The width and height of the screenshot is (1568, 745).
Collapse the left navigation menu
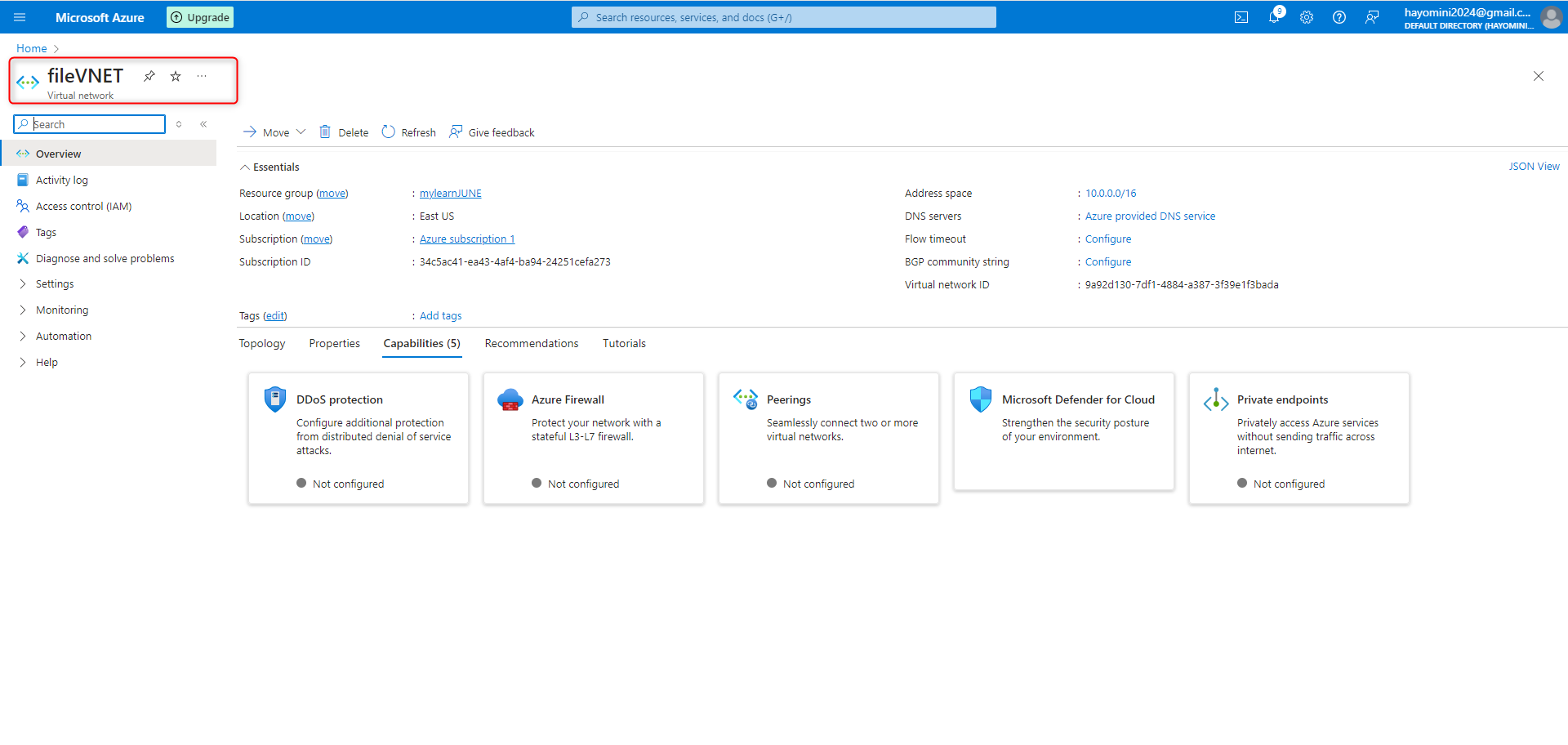[x=203, y=124]
